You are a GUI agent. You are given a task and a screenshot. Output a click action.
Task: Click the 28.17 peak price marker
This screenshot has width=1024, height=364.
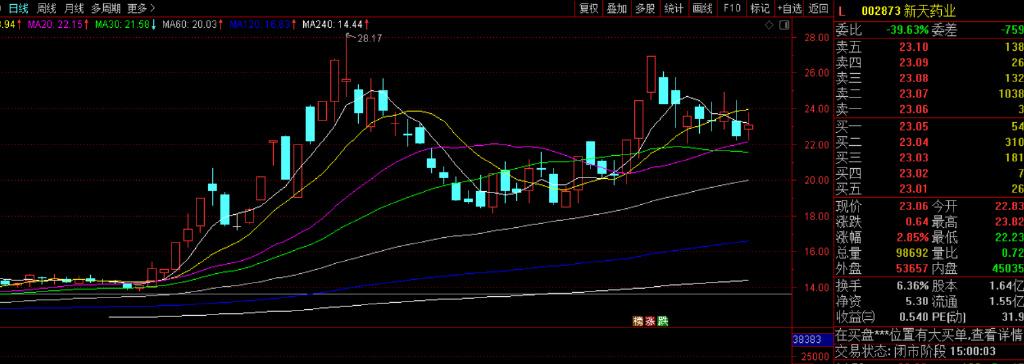(369, 39)
